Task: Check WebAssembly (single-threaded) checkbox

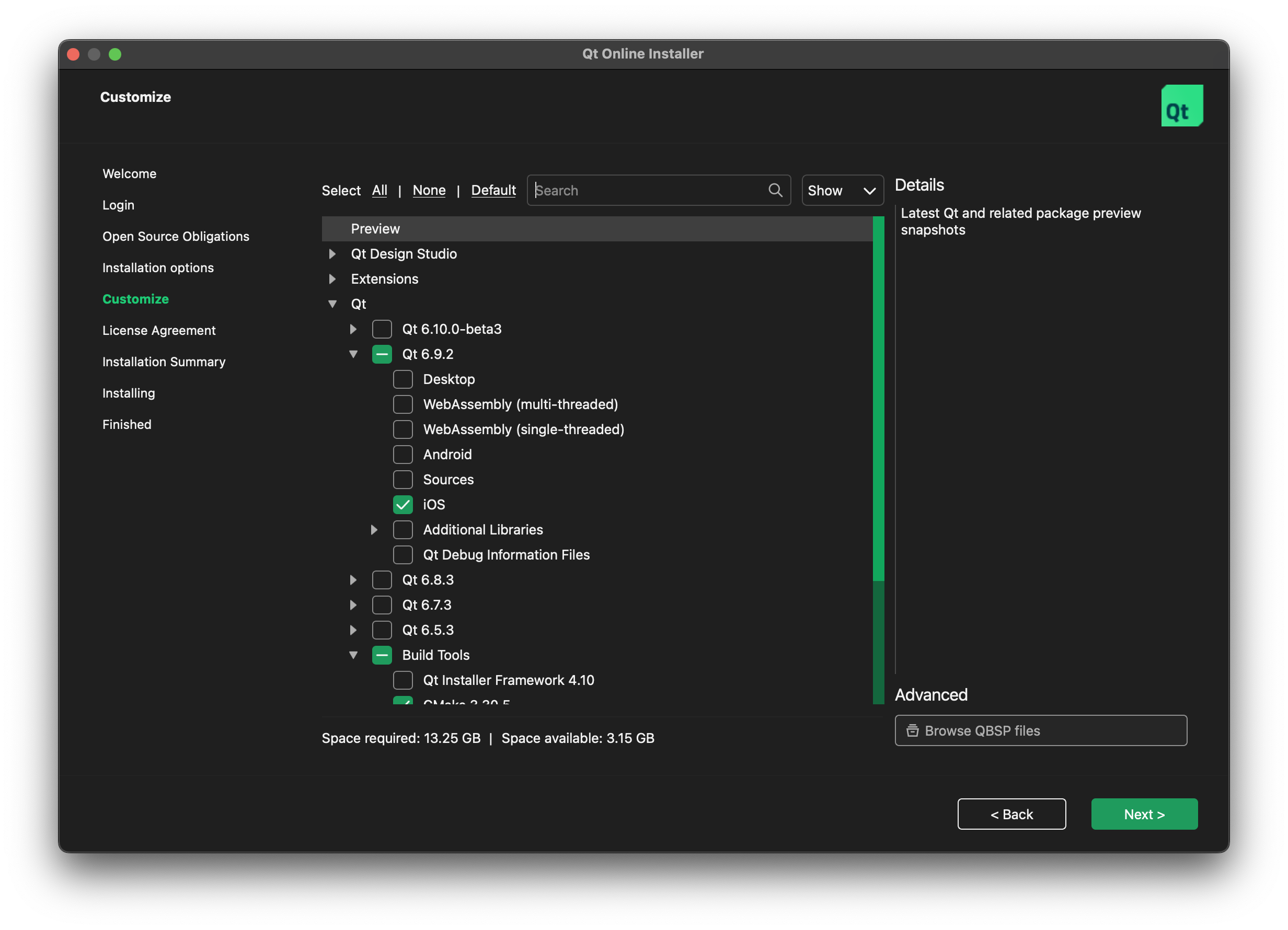Action: (x=402, y=429)
